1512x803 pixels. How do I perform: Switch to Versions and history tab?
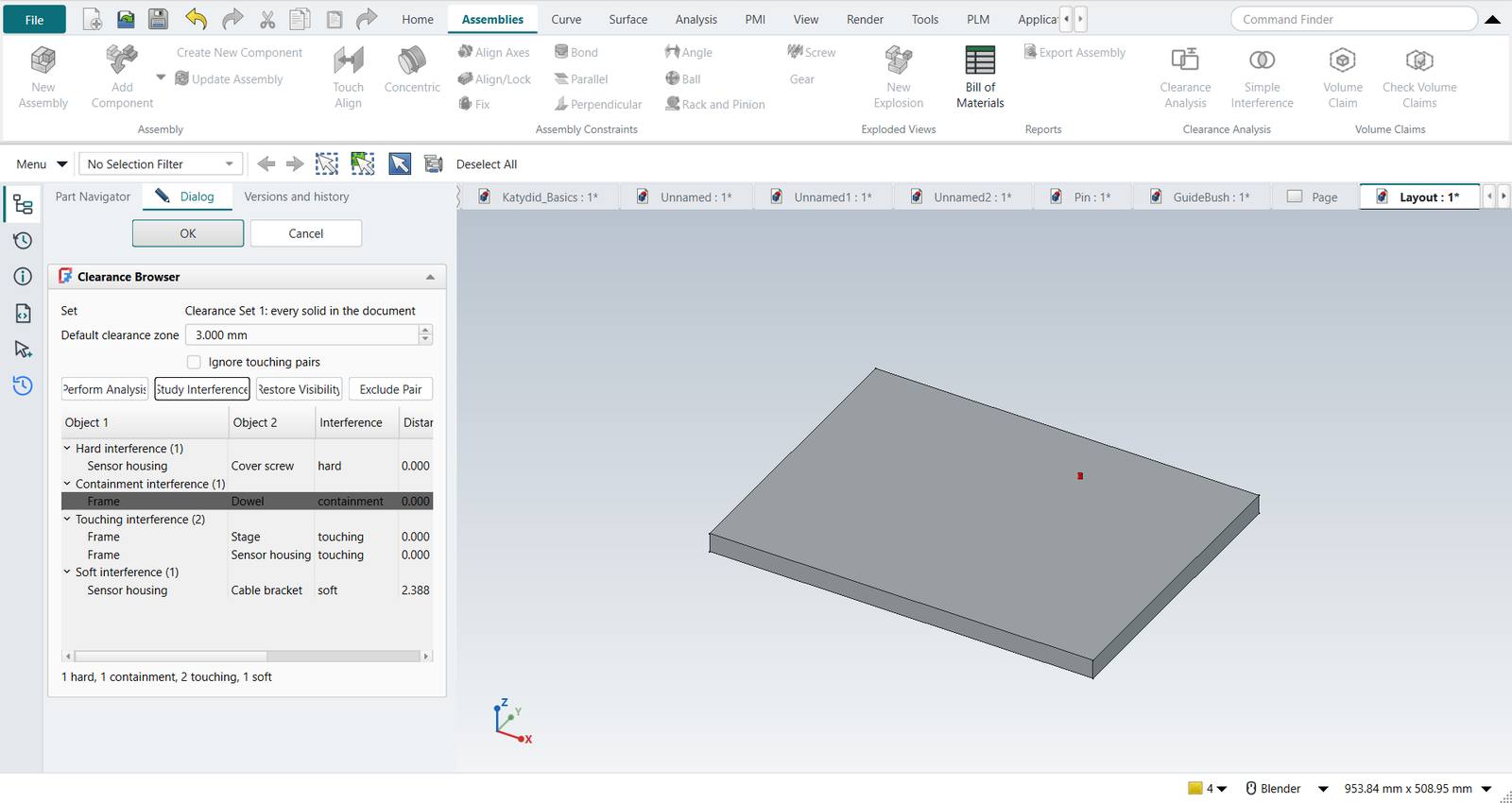[297, 196]
